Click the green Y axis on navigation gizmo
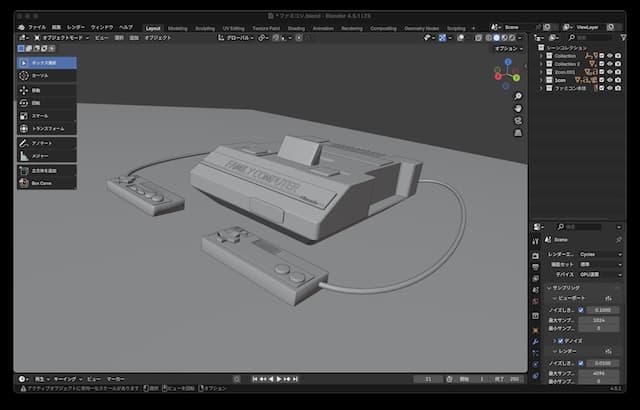This screenshot has width=640, height=410. 516,78
